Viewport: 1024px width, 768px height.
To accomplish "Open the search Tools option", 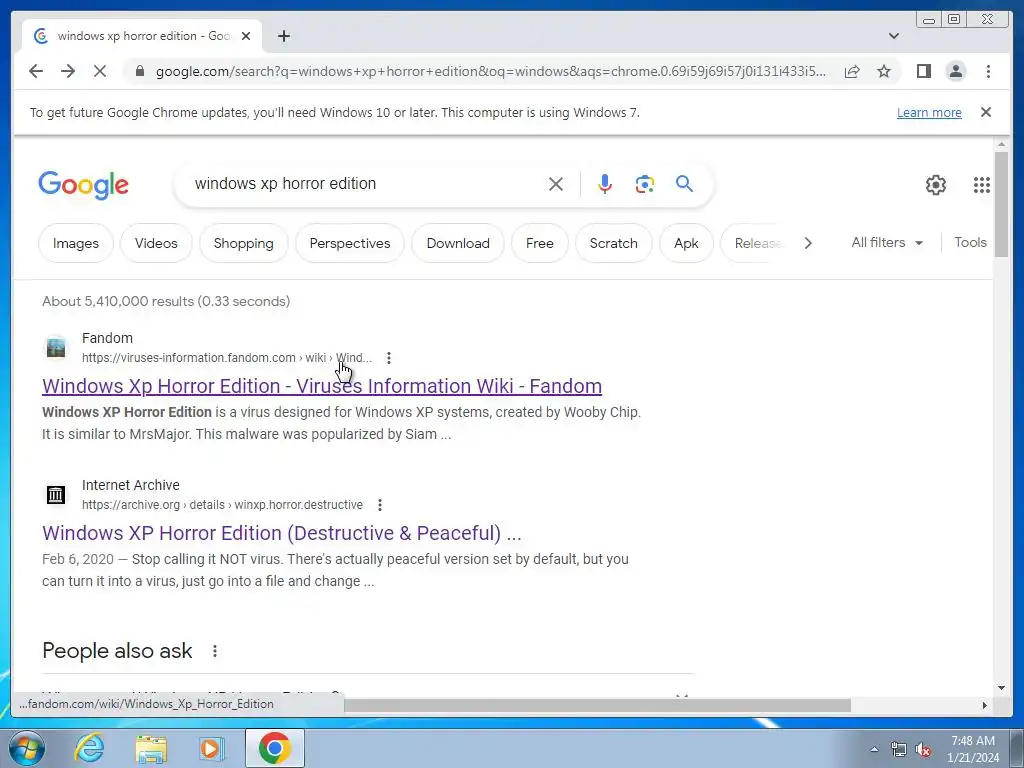I will [970, 242].
